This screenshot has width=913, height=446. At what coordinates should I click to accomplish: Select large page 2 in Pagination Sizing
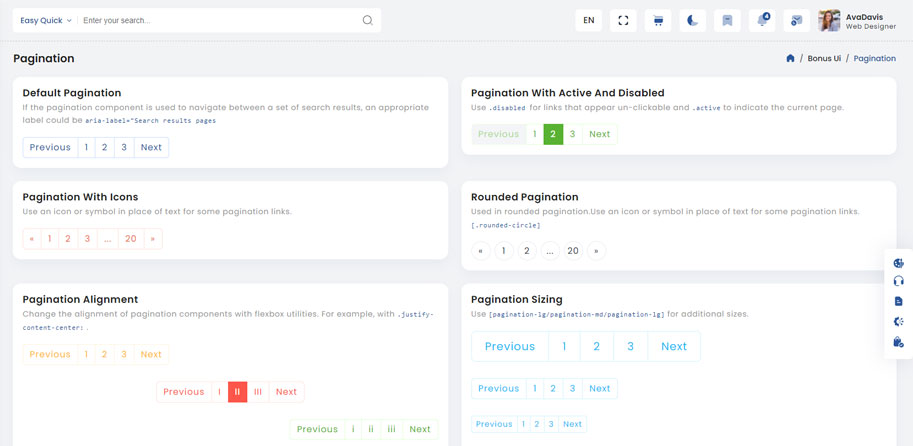(597, 346)
